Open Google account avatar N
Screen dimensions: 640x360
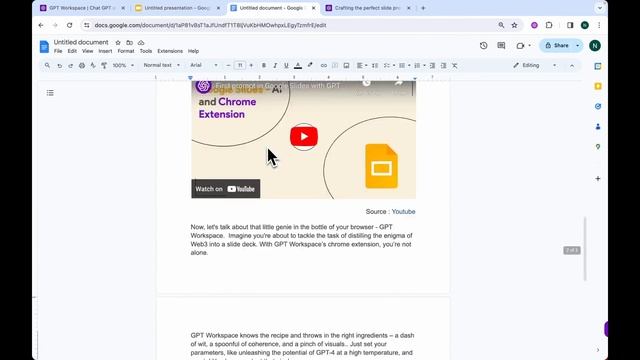pos(595,46)
